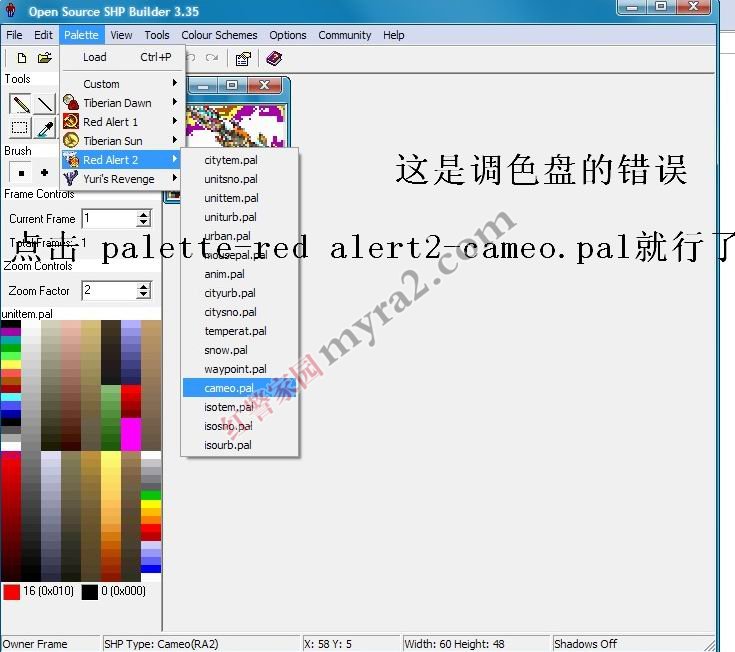Select uniturb.pal palette
The width and height of the screenshot is (735, 652).
pyautogui.click(x=240, y=217)
